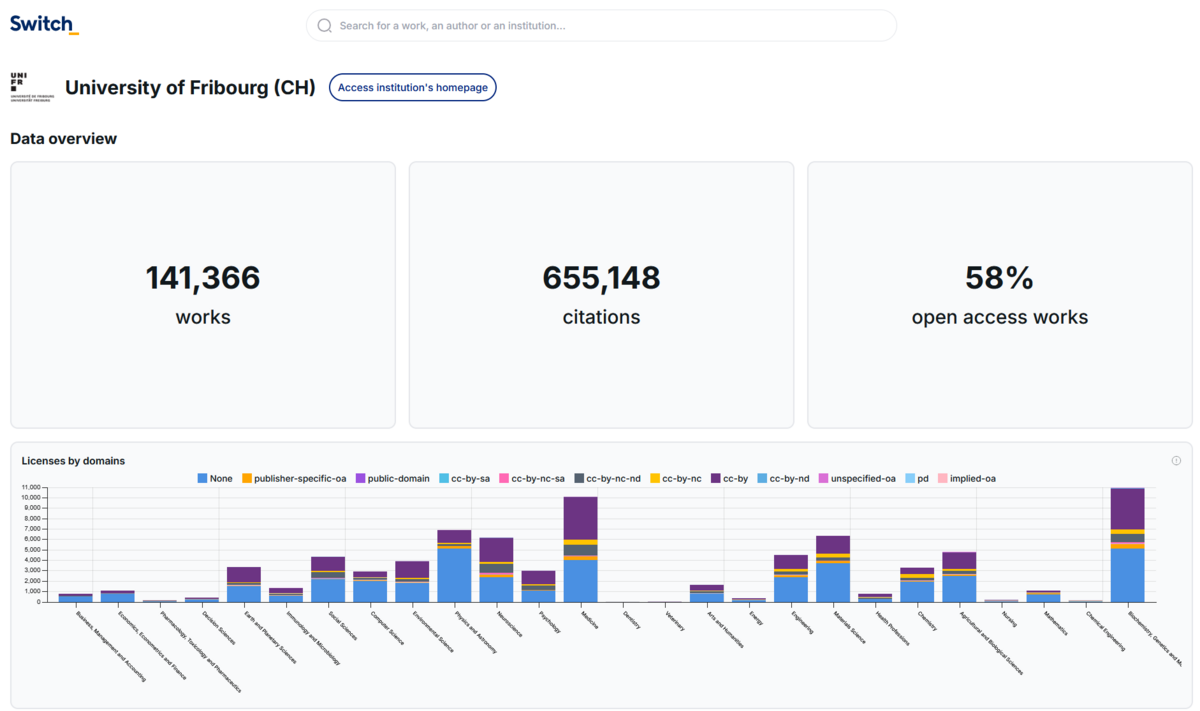Toggle the 'None' legend series
The height and width of the screenshot is (711, 1200).
[215, 479]
